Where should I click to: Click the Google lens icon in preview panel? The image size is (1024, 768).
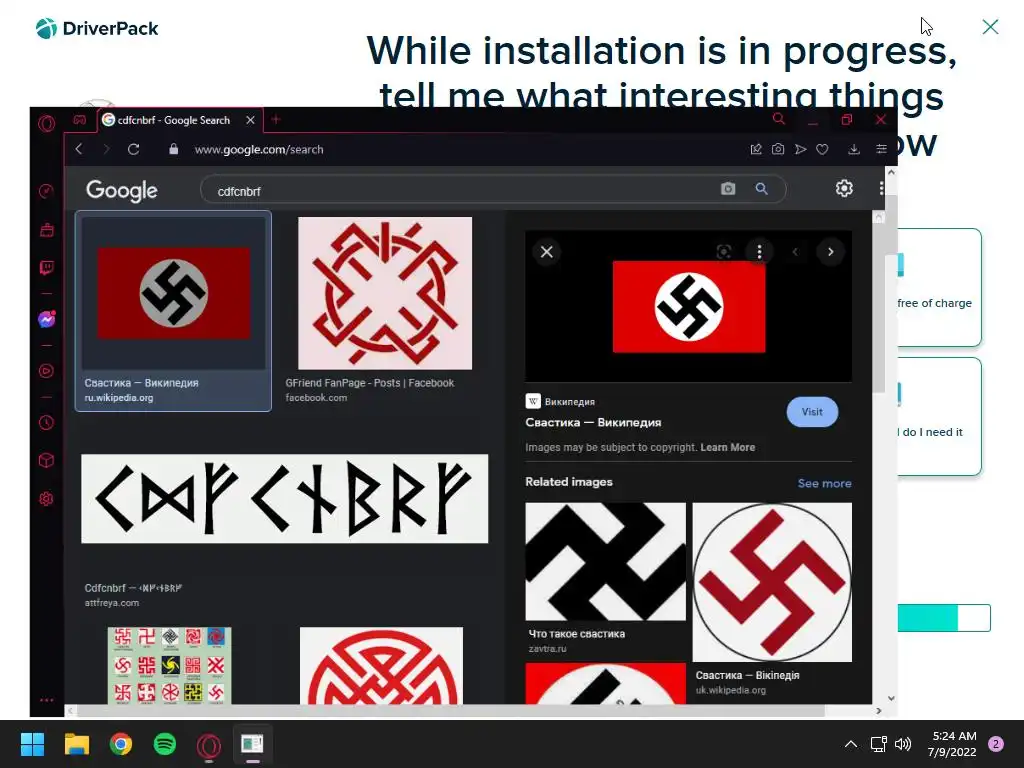(724, 252)
